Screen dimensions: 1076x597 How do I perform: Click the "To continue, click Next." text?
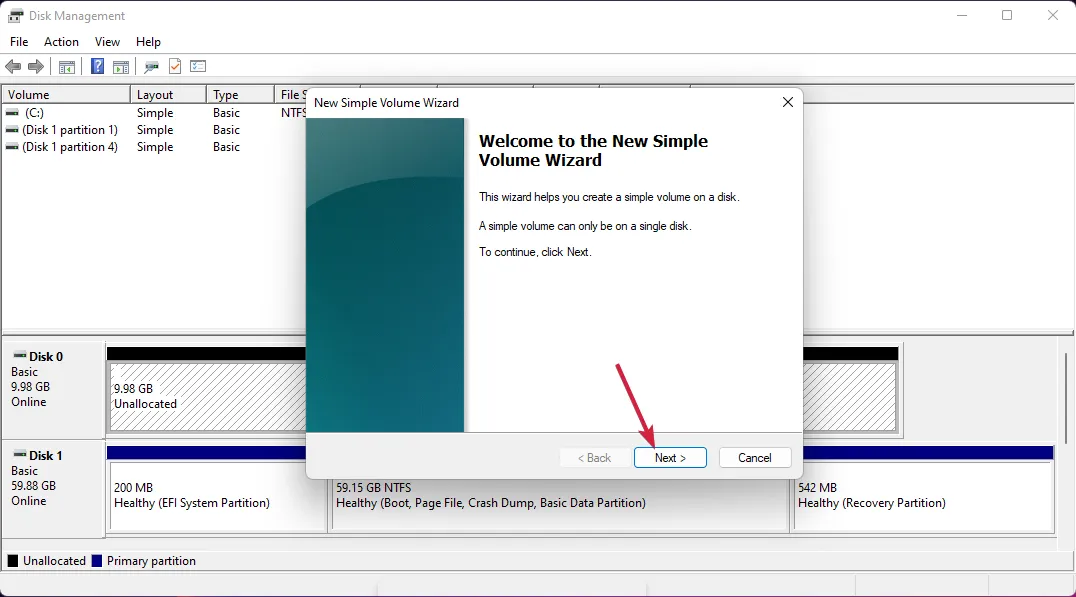[x=535, y=252]
